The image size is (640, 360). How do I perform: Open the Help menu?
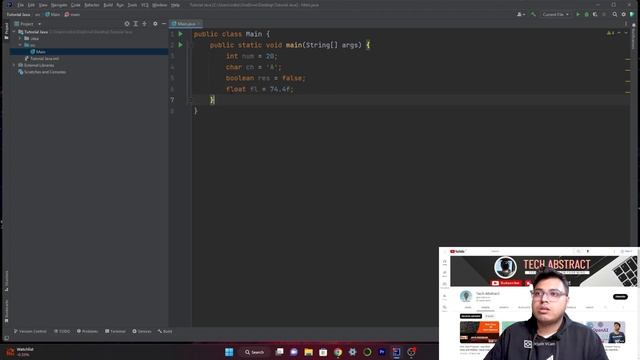point(176,5)
